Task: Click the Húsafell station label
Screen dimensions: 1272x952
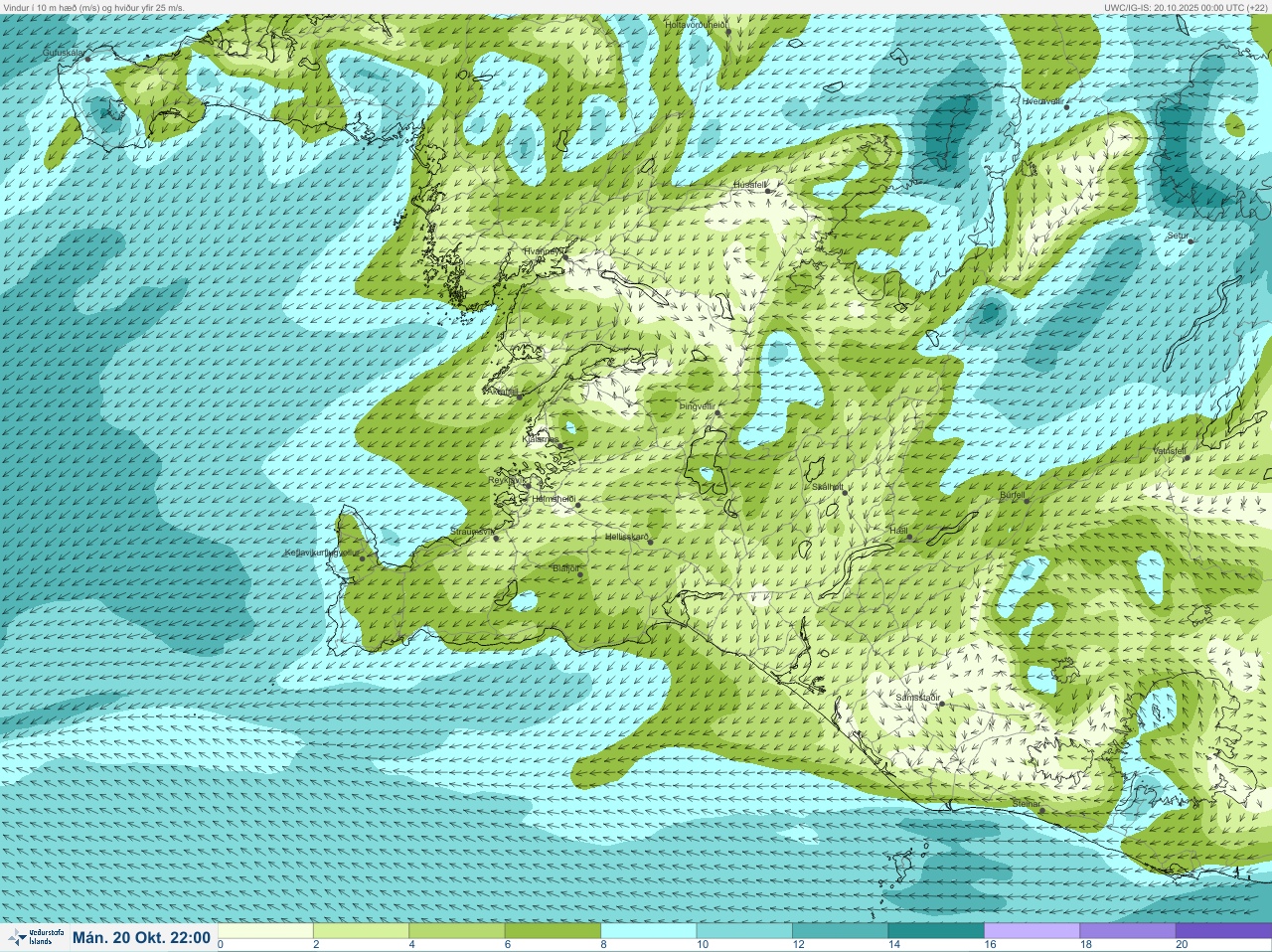Action: coord(750,185)
